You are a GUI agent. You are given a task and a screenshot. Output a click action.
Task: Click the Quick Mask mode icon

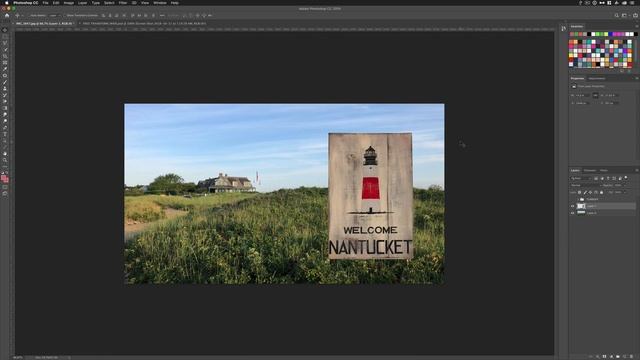5,187
